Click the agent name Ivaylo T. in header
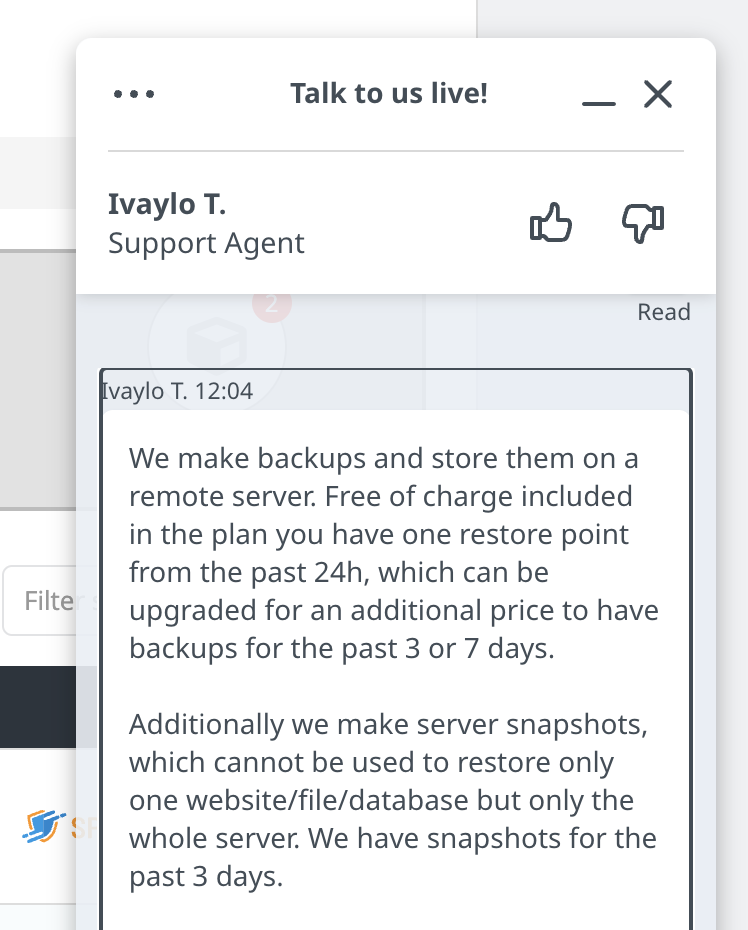748x930 pixels. (x=167, y=204)
